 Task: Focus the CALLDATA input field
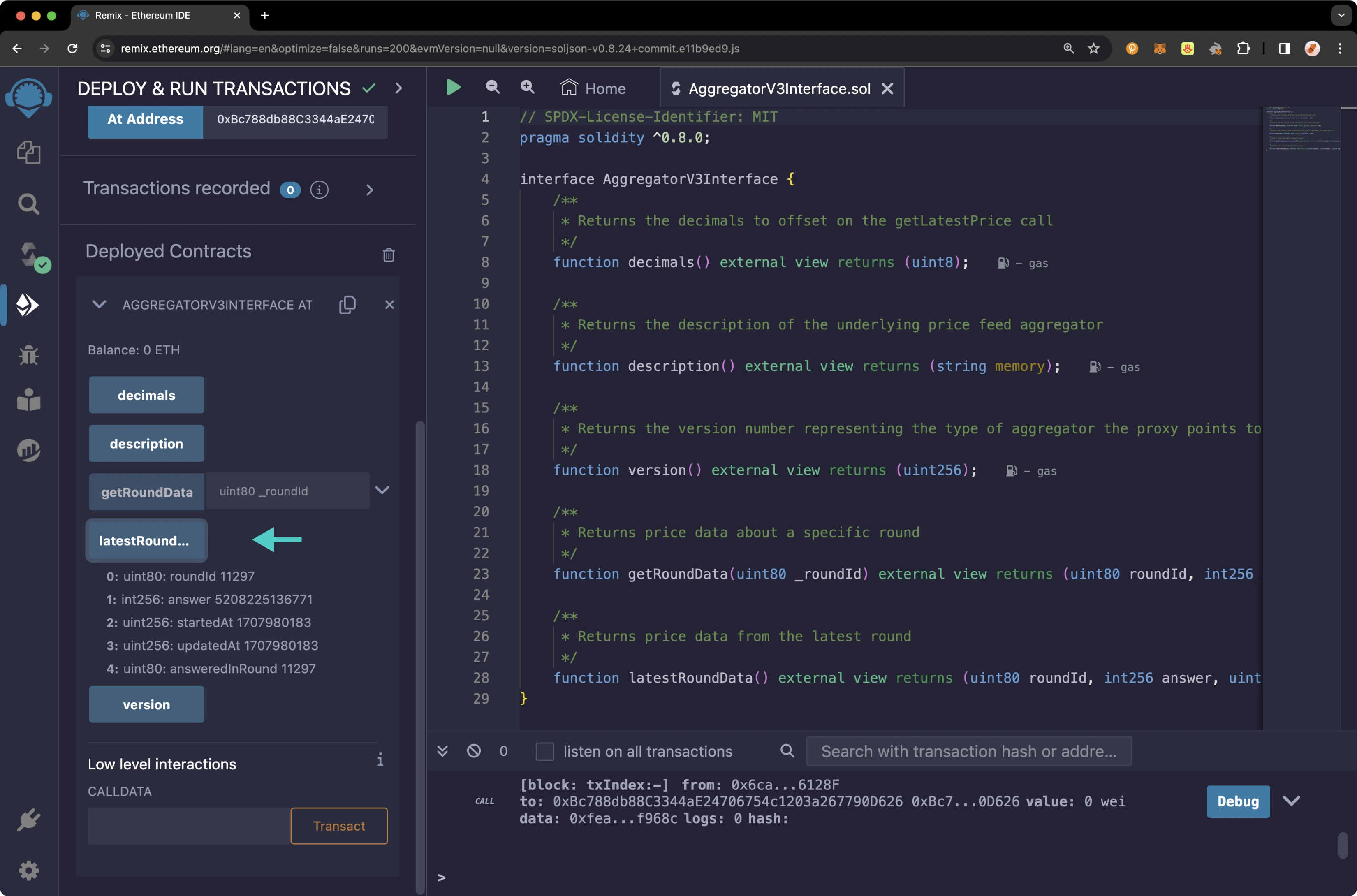tap(189, 826)
